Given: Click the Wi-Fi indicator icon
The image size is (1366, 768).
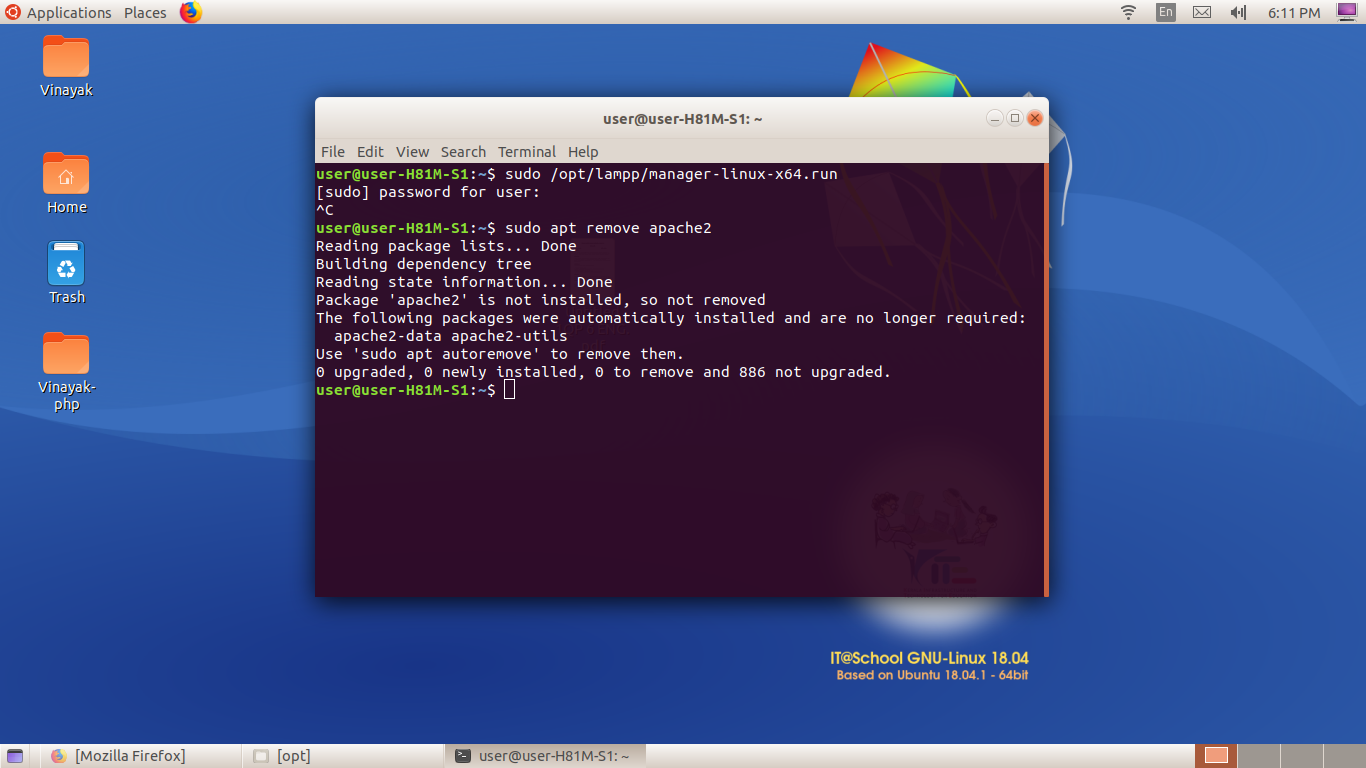Looking at the screenshot, I should pyautogui.click(x=1127, y=12).
